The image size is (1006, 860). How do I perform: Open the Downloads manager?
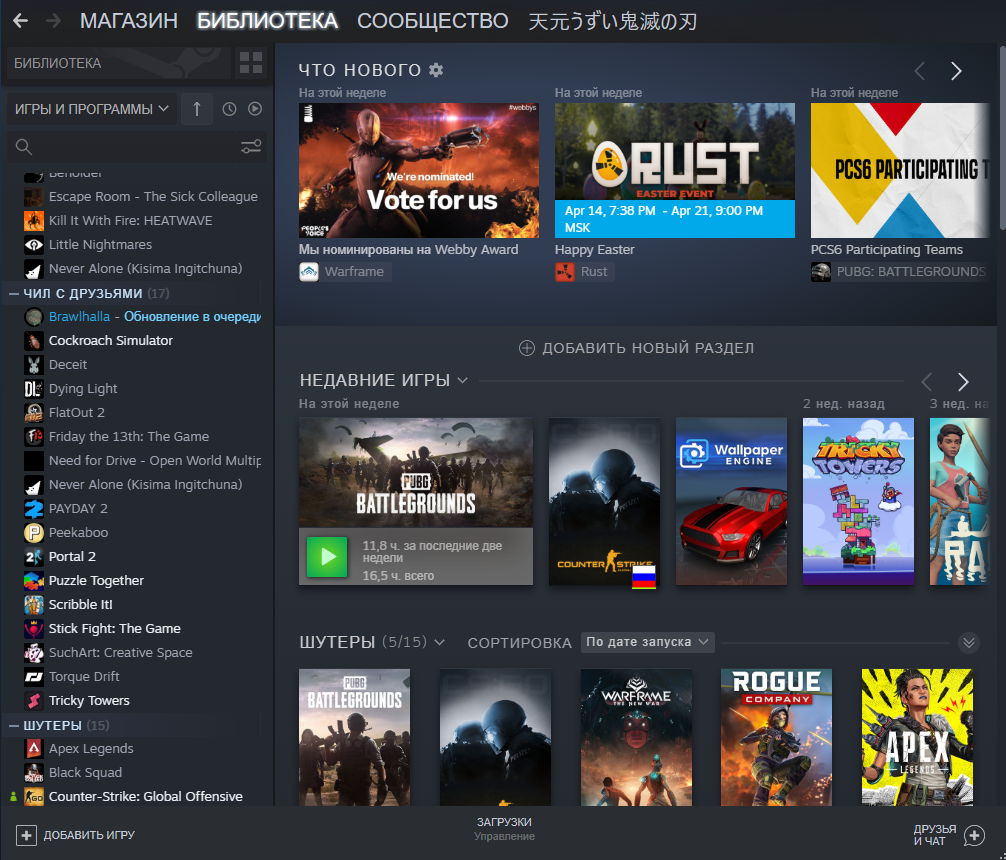click(504, 829)
